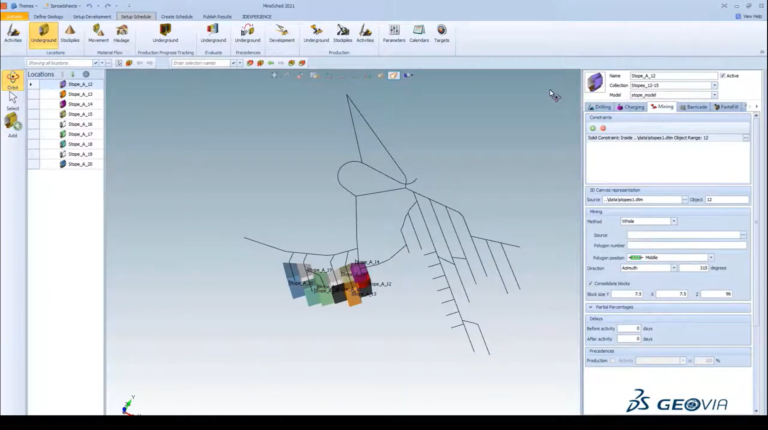Click the Add location icon

(13, 125)
